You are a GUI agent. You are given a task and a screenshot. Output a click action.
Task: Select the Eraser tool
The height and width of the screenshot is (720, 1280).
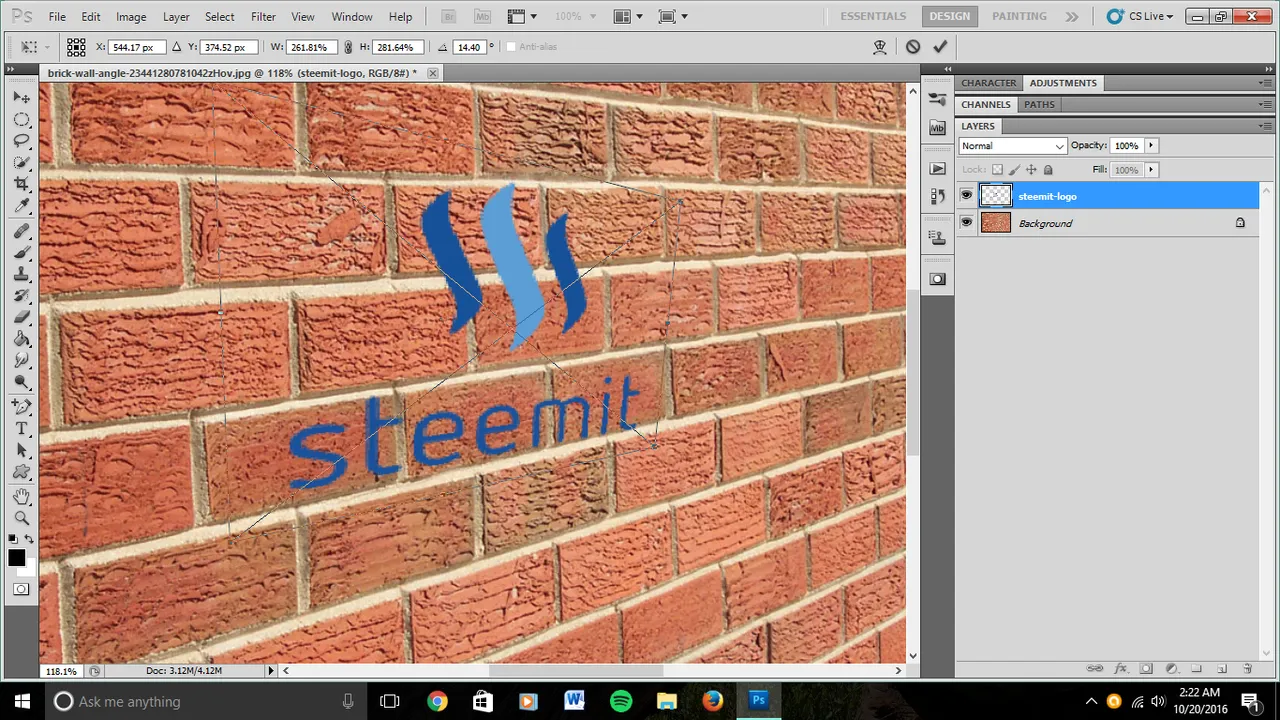click(21, 317)
